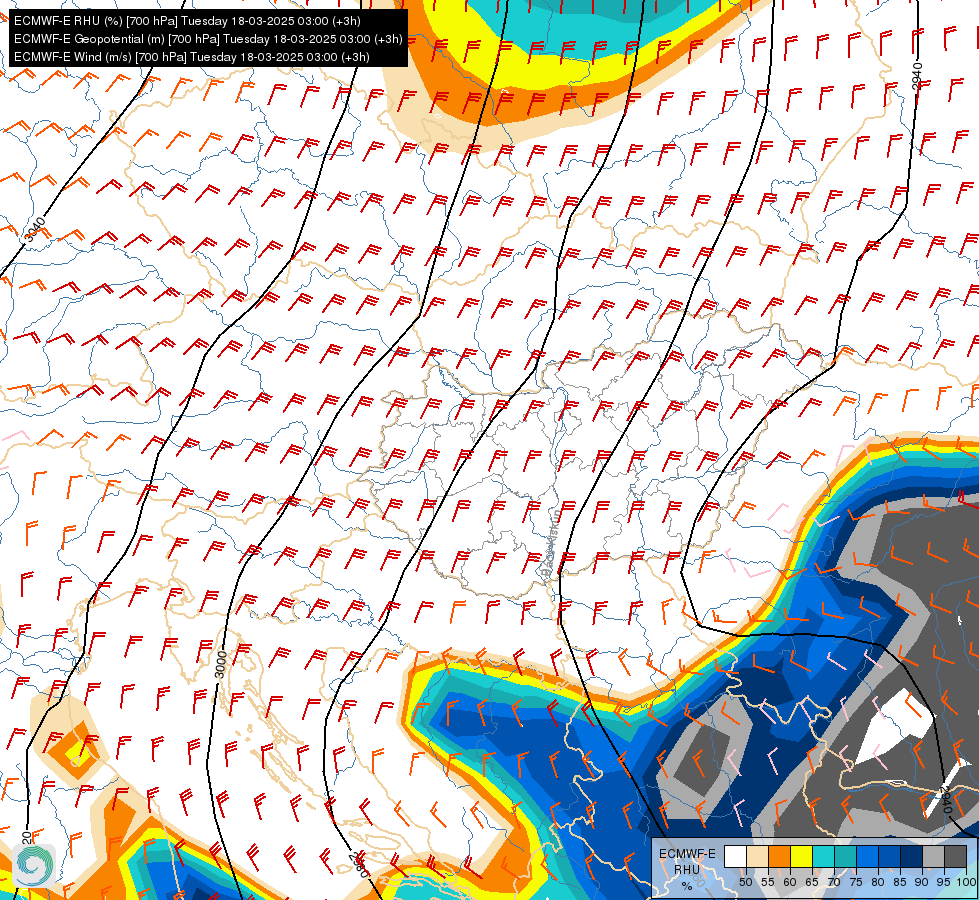Select the navy 85–90% legend swatch
The width and height of the screenshot is (979, 900).
tap(912, 856)
